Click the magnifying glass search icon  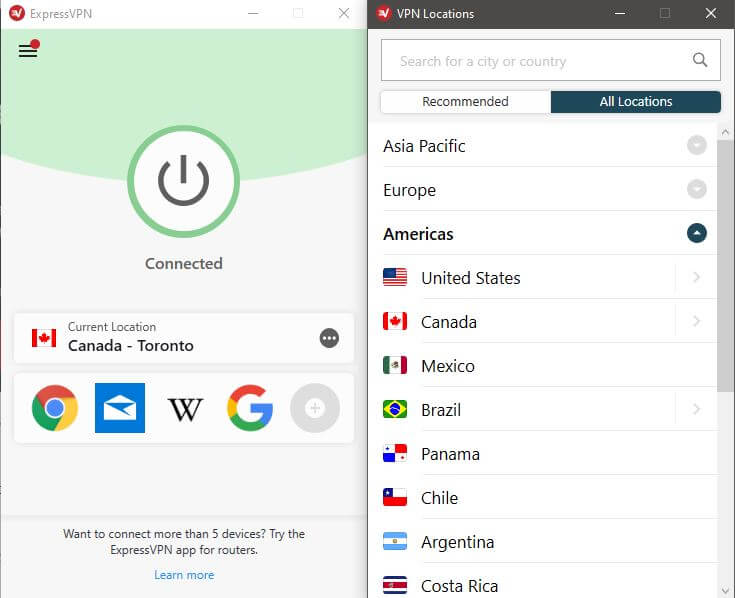tap(699, 60)
